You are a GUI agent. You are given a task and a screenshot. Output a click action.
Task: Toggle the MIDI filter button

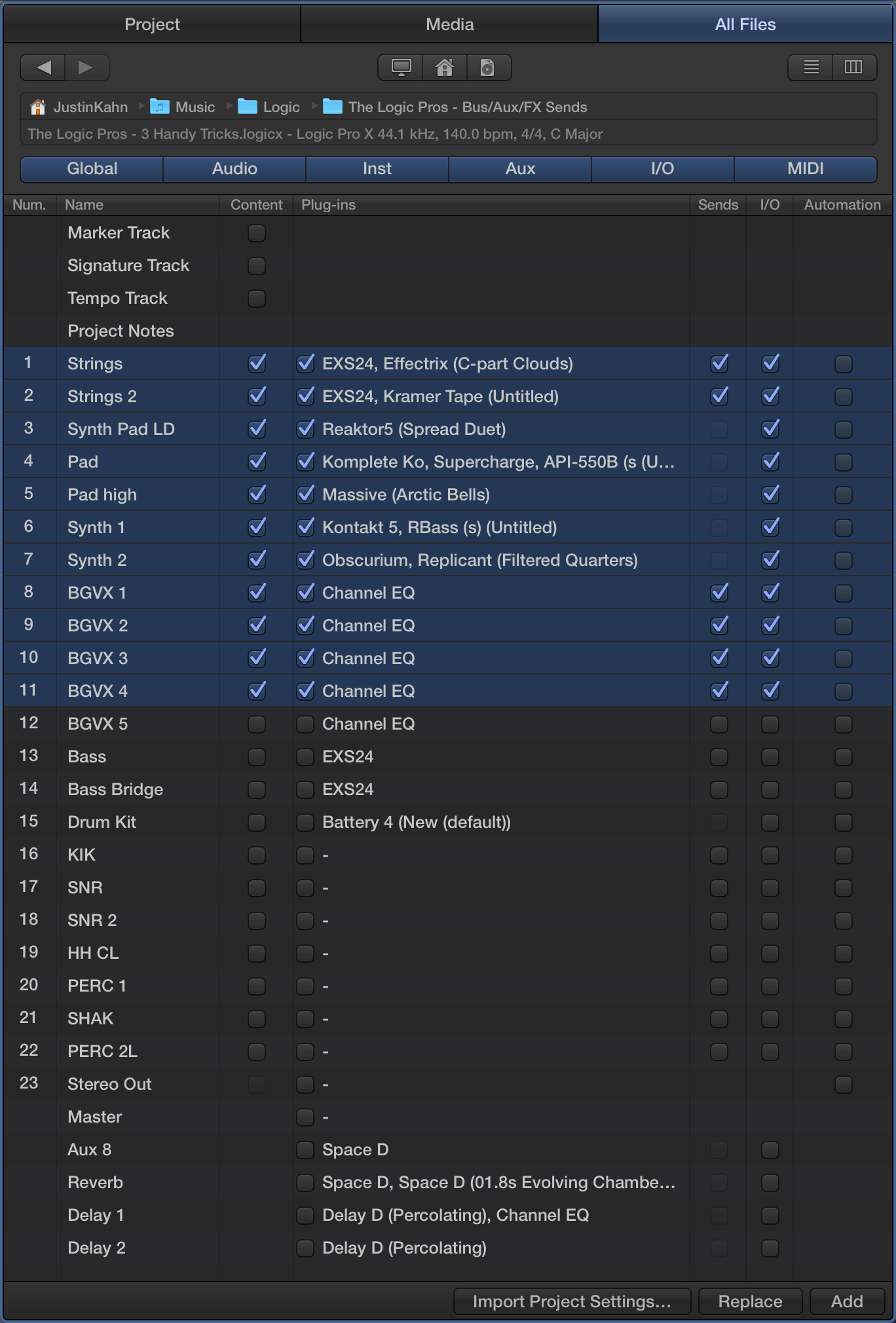806,169
